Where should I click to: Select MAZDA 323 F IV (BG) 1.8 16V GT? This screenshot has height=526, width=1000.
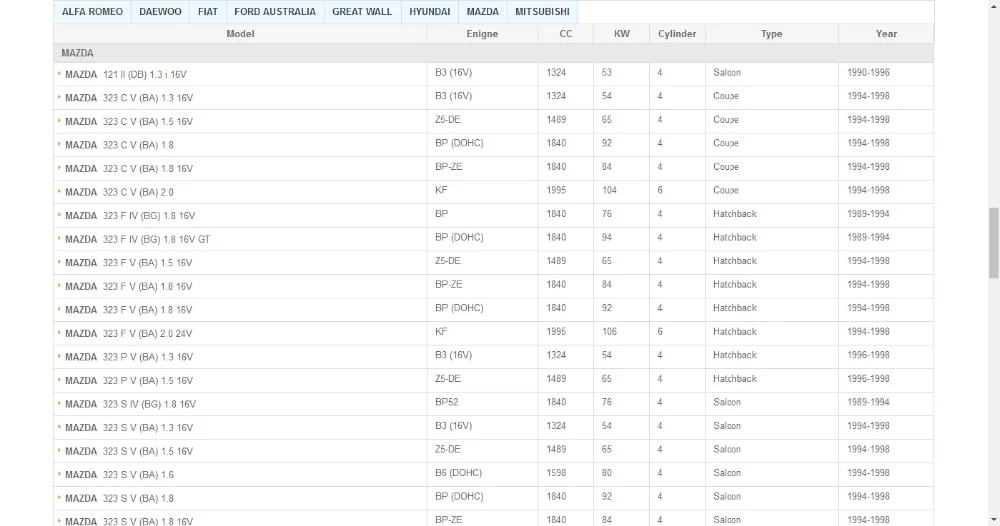point(137,239)
